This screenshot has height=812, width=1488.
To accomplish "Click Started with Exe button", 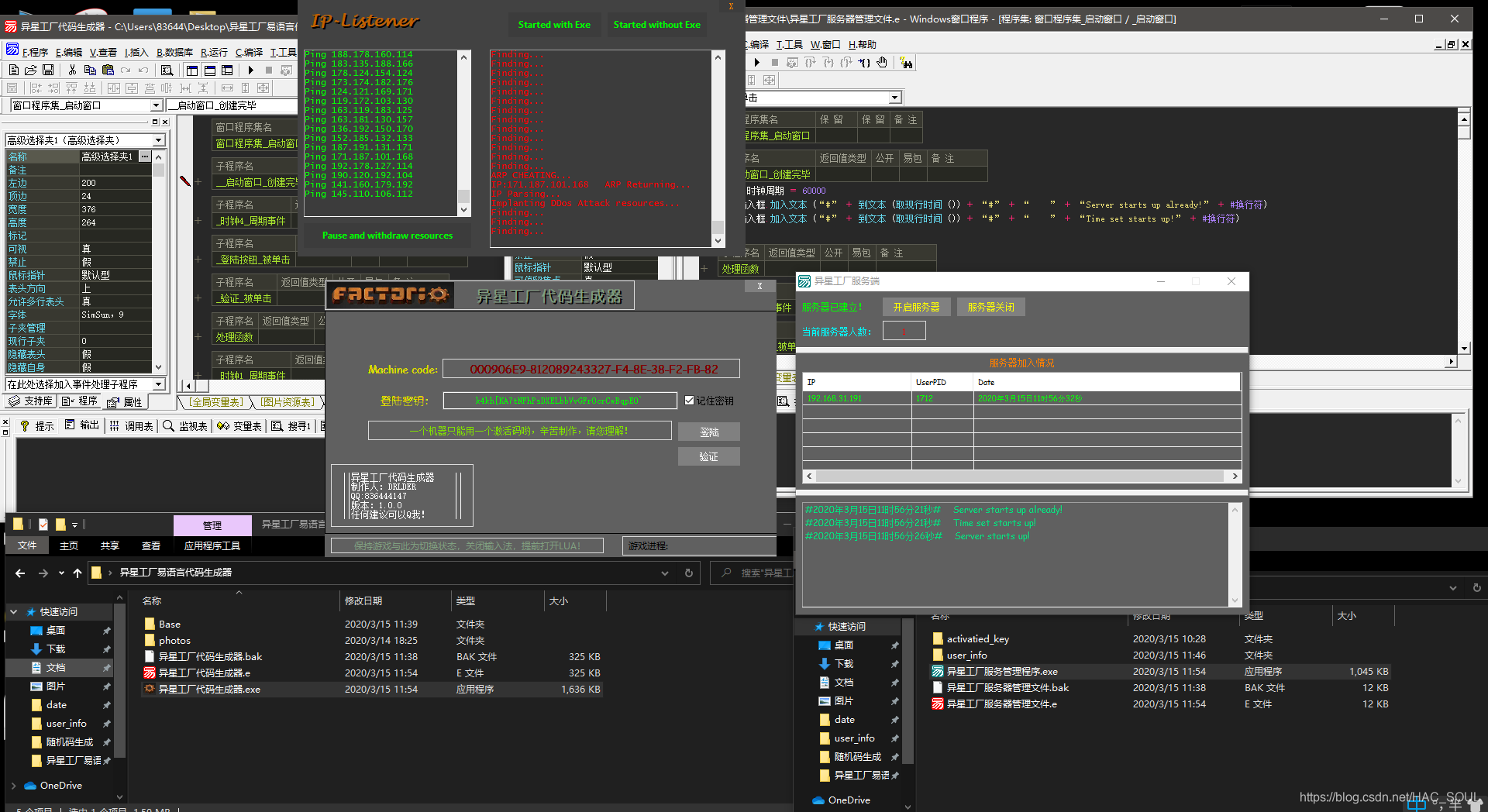I will [x=554, y=25].
